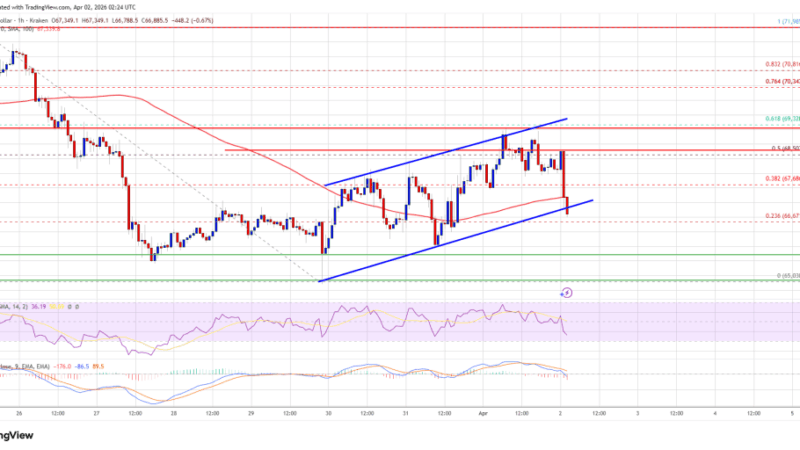Image resolution: width=800 pixels, height=450 pixels.
Task: Click the open price value O67,349.1
Action: click(x=65, y=21)
